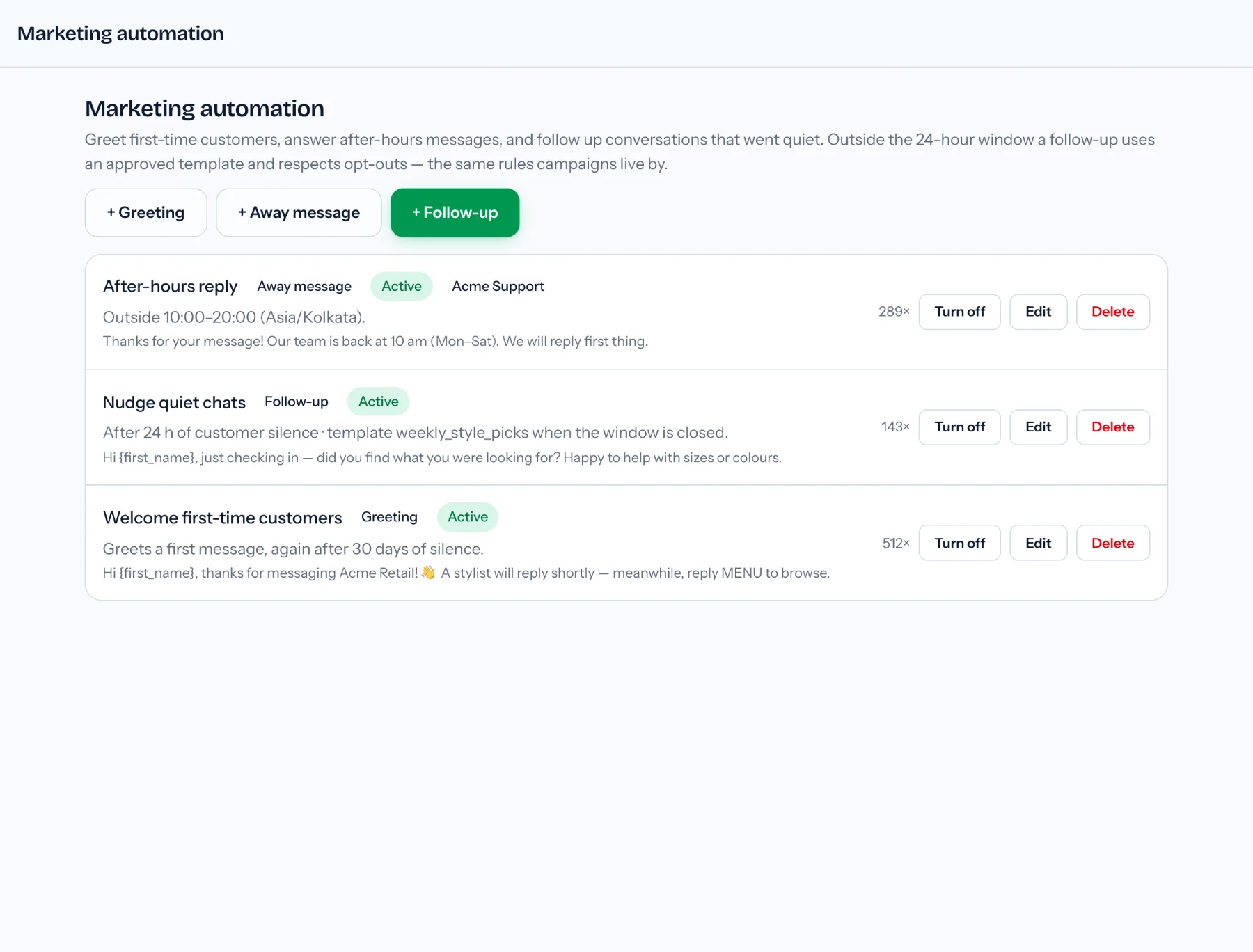Click the 'thanks for messaging Acme Retail' preview
The image size is (1253, 952).
(466, 573)
